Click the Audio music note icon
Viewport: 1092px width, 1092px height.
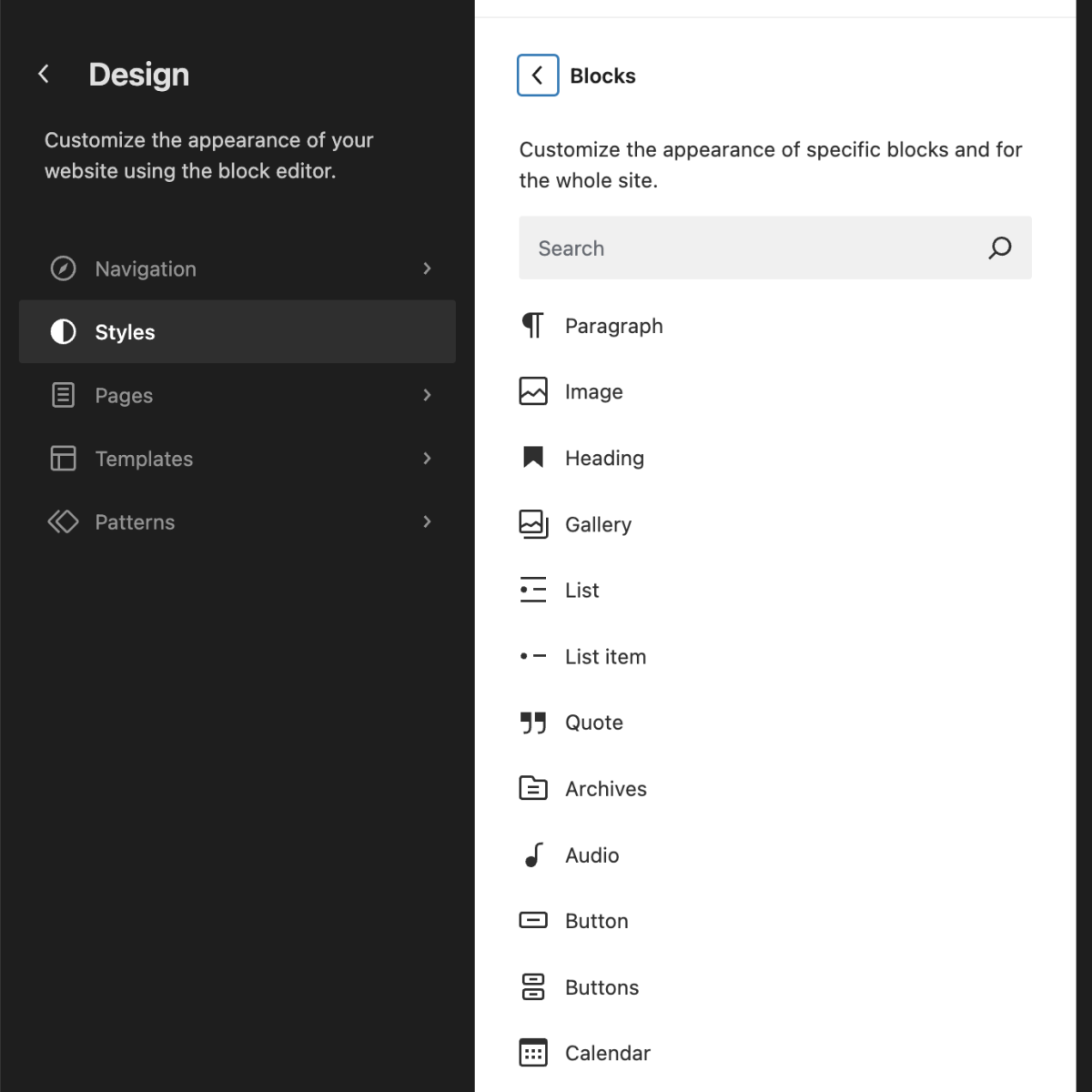[533, 854]
